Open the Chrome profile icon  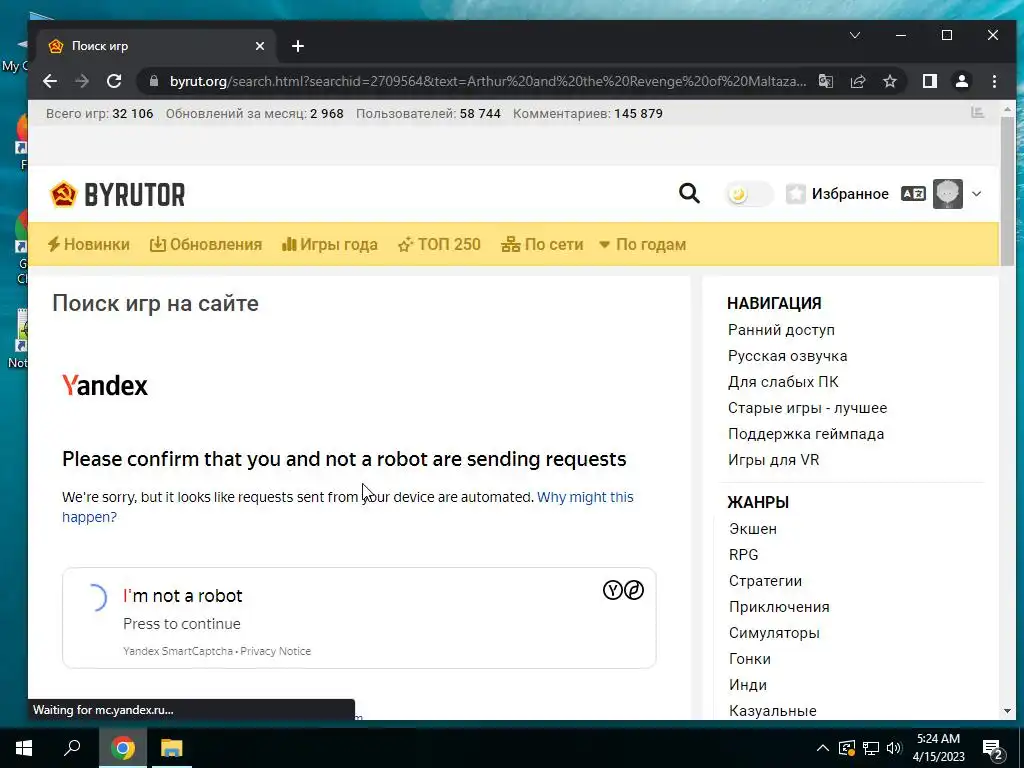pyautogui.click(x=962, y=81)
